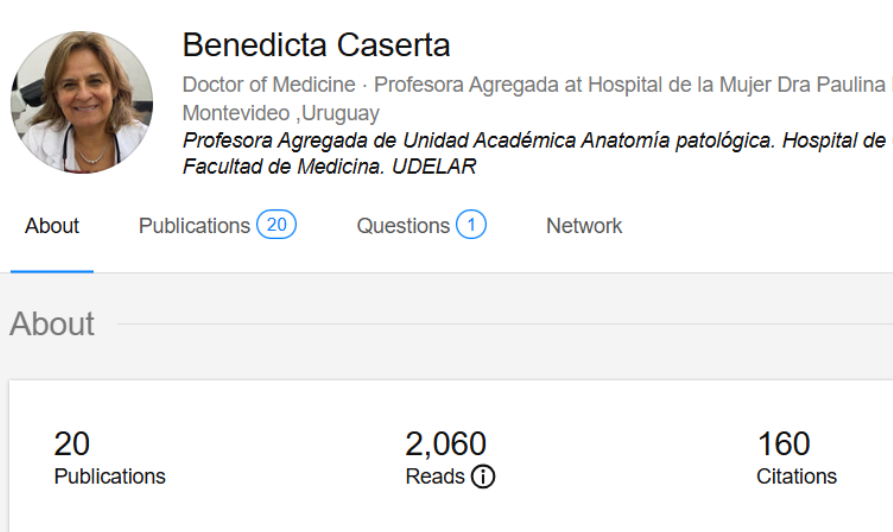Click the 1 badge on Questions tab

(x=471, y=225)
